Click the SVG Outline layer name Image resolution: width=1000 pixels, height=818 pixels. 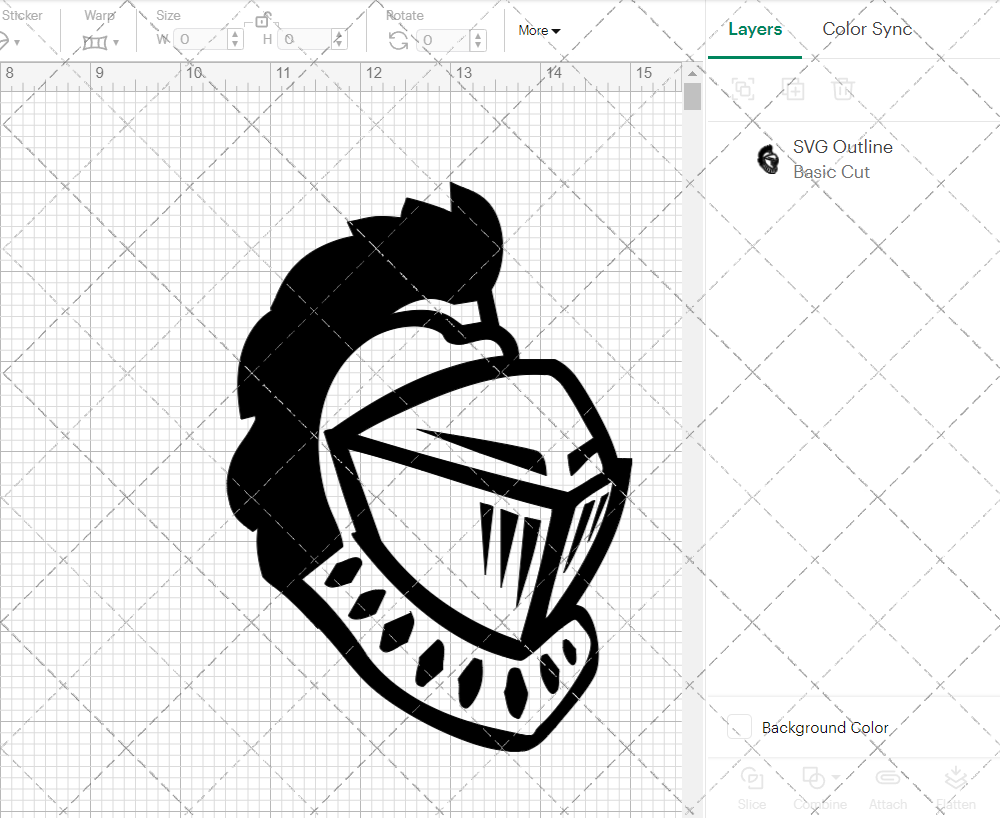click(x=842, y=146)
